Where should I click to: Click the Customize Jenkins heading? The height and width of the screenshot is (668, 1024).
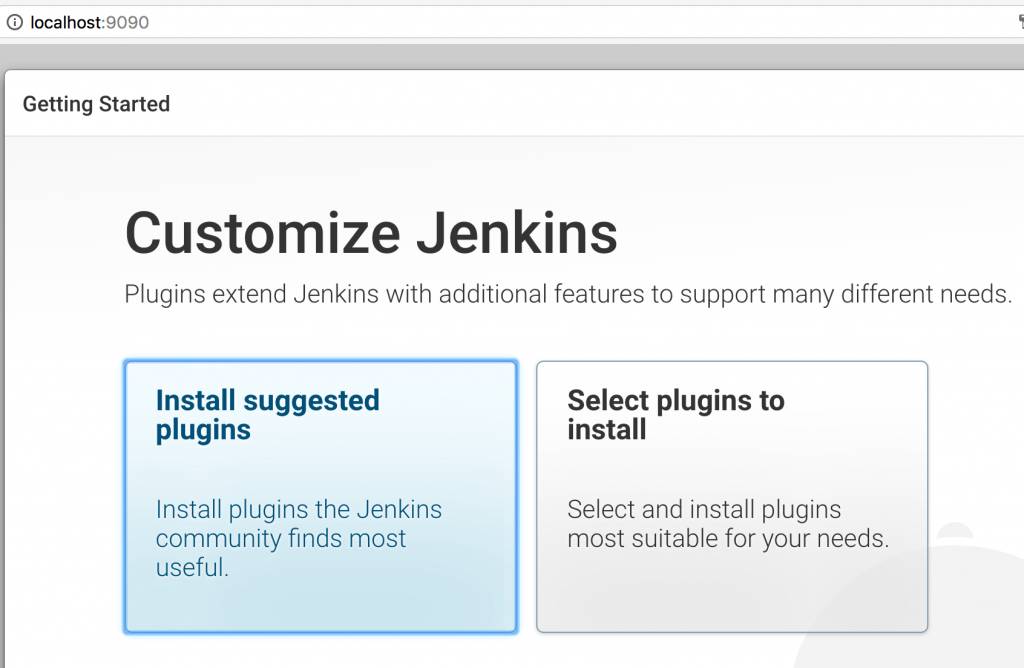[x=371, y=233]
